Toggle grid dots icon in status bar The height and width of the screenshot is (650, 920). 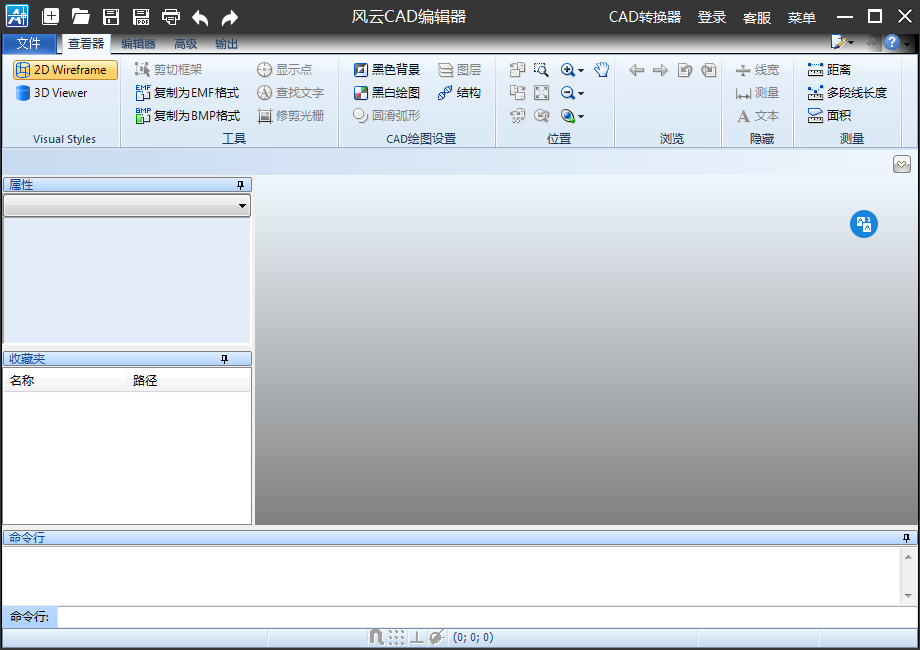[397, 637]
